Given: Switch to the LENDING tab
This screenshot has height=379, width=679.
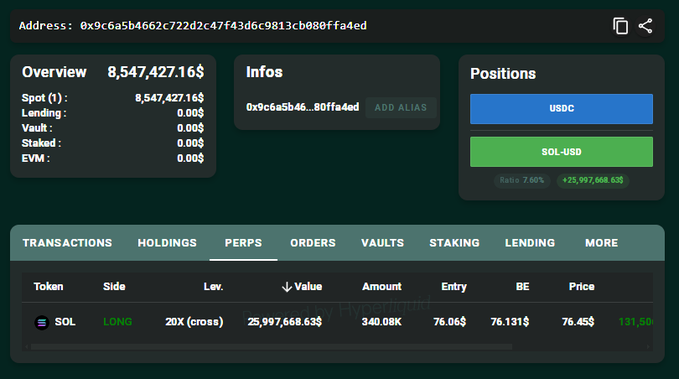Looking at the screenshot, I should [530, 243].
